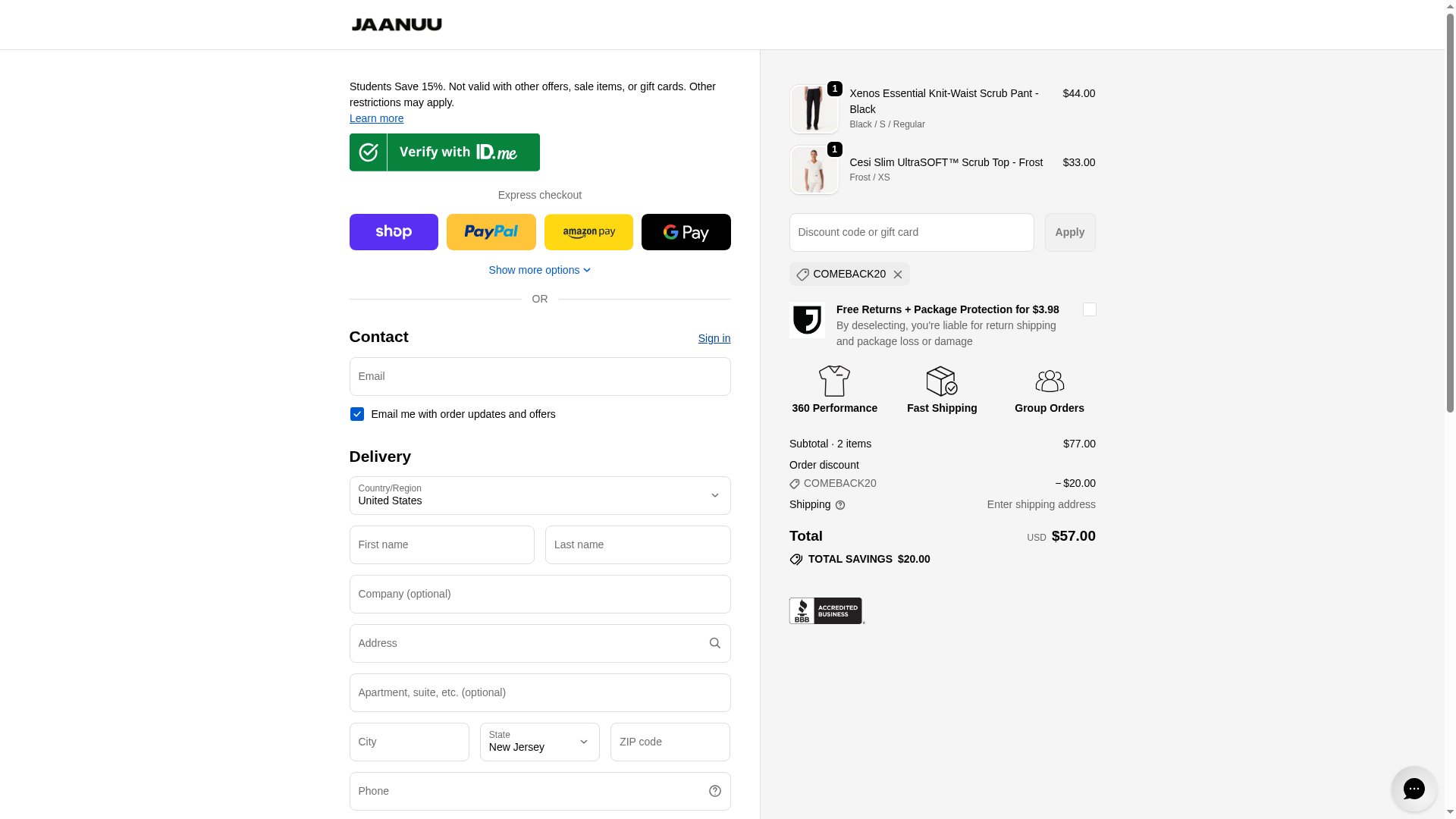Click the phone field help icon

[714, 791]
